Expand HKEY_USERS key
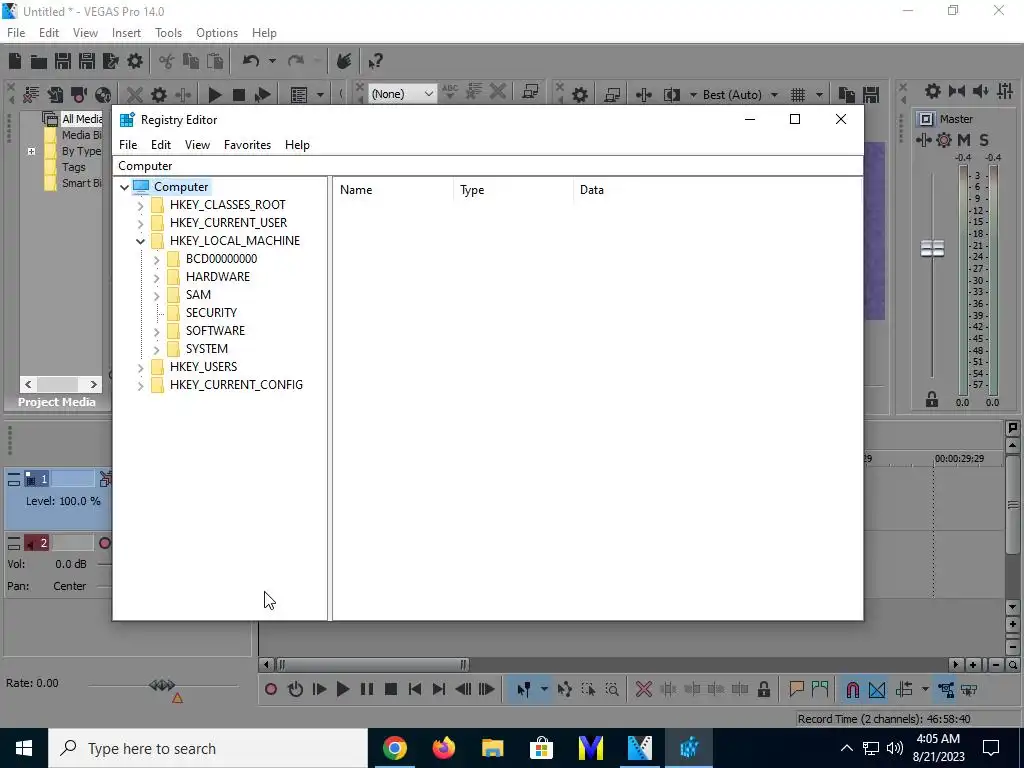Image resolution: width=1024 pixels, height=768 pixels. (x=140, y=368)
